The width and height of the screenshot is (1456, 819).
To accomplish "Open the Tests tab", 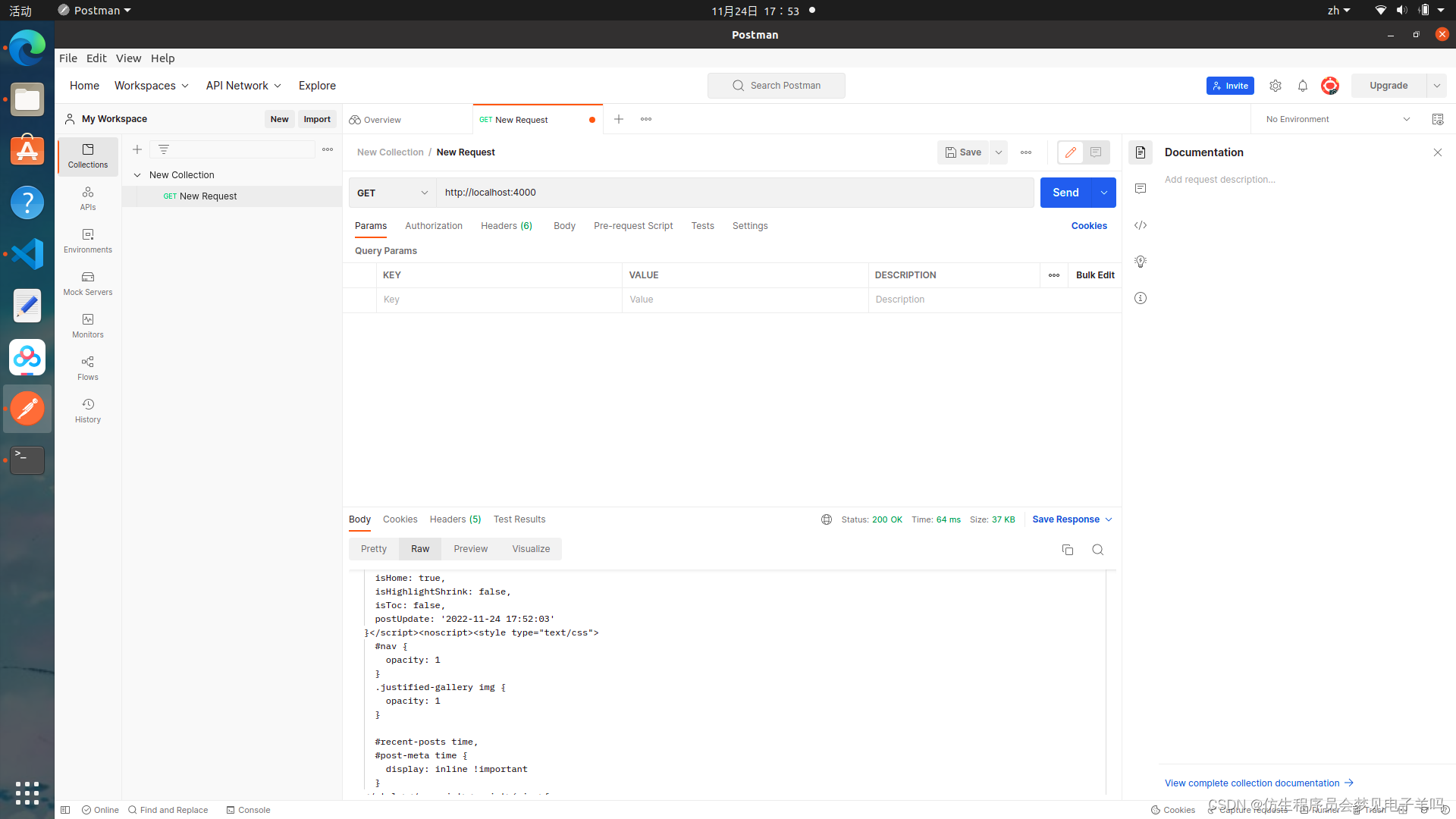I will click(x=703, y=226).
